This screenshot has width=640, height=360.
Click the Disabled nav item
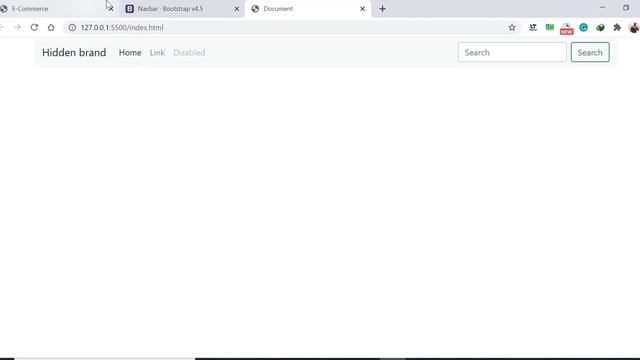[189, 53]
